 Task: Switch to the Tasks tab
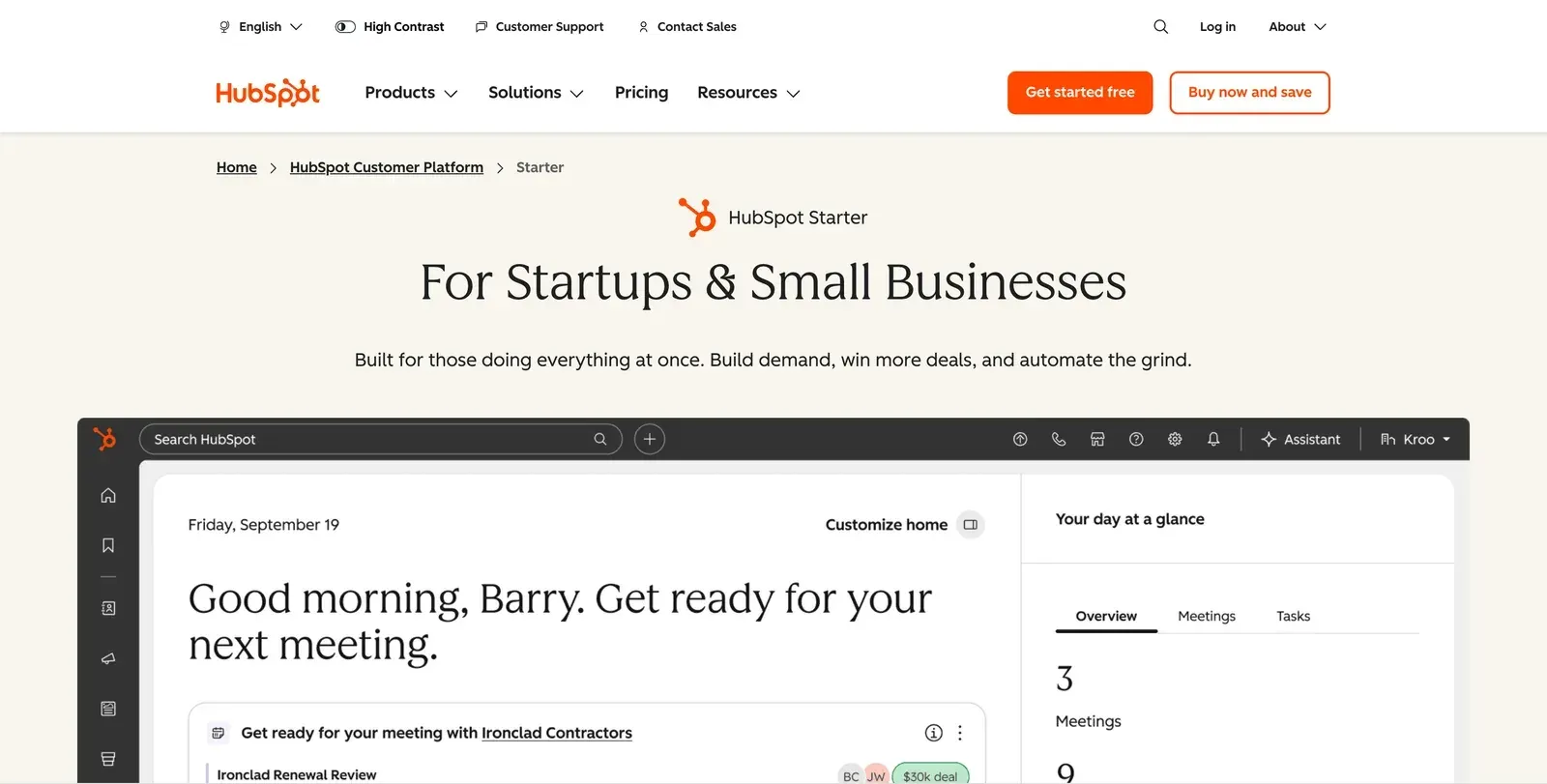point(1293,617)
